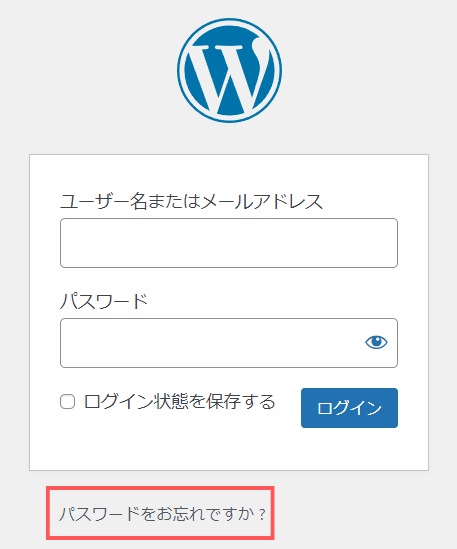Viewport: 457px width, 549px height.
Task: Place cursor in the username text box
Action: point(229,243)
